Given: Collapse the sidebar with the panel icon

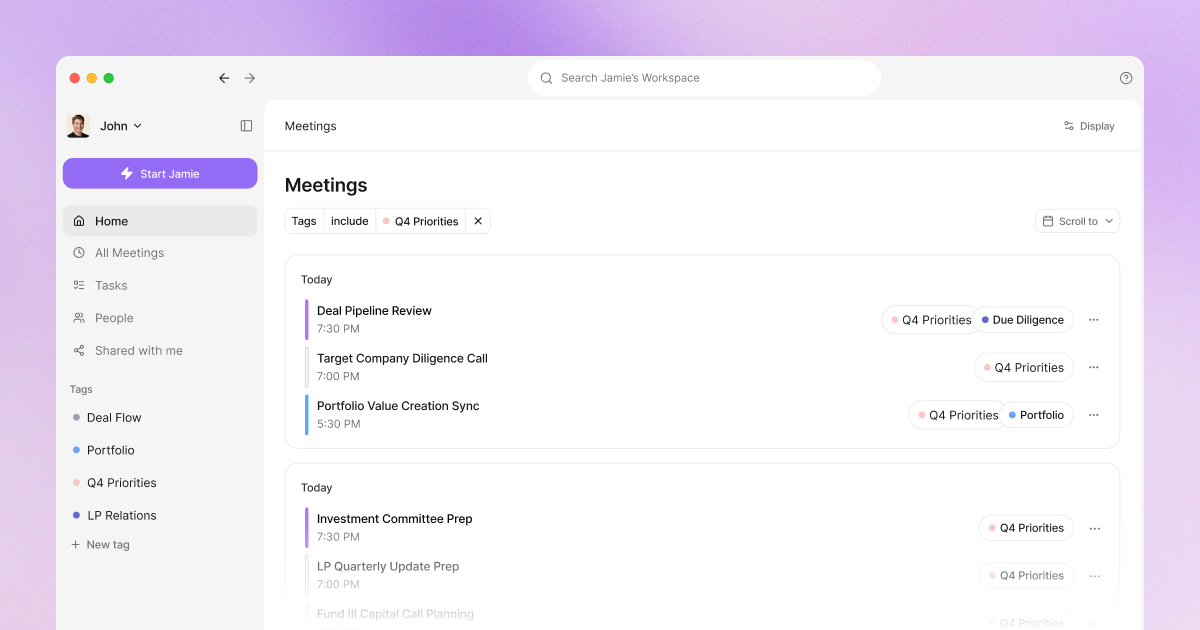Looking at the screenshot, I should [246, 126].
